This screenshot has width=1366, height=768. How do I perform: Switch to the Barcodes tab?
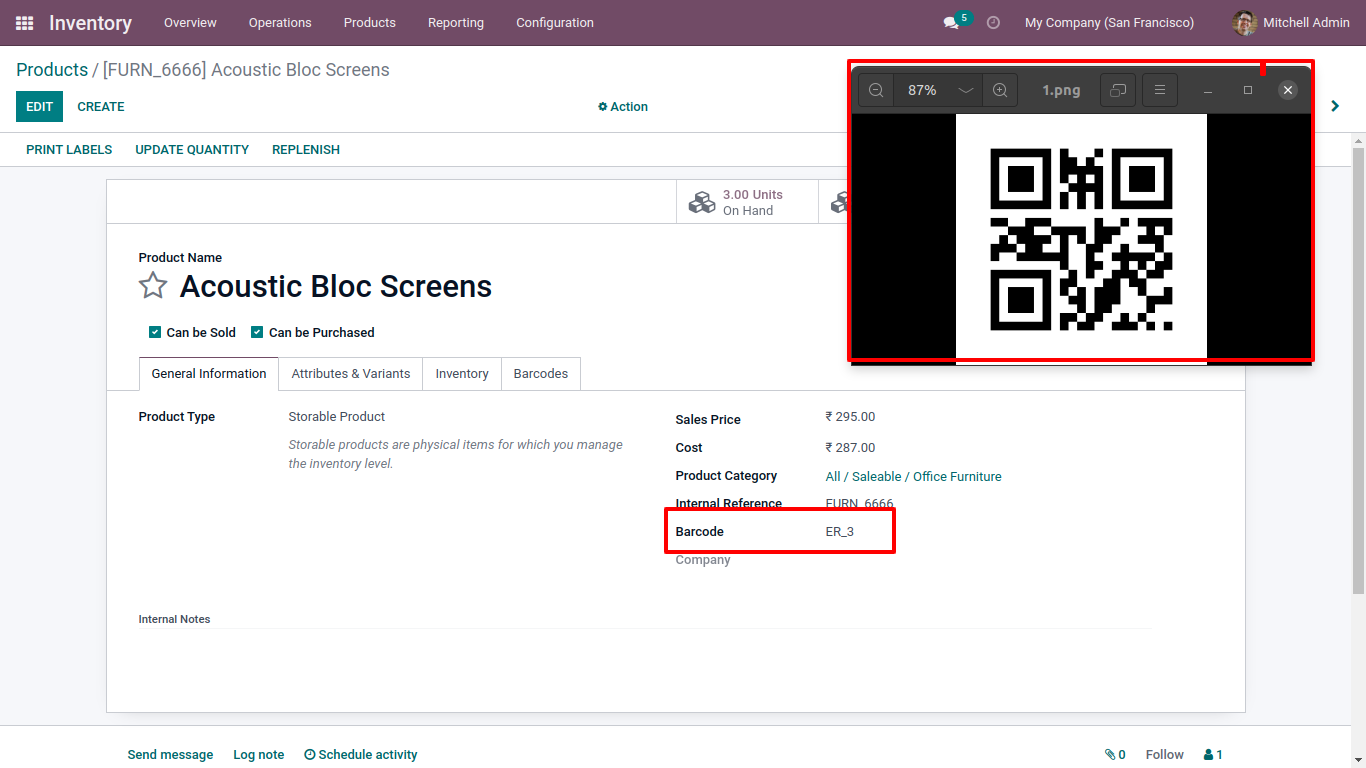[541, 374]
